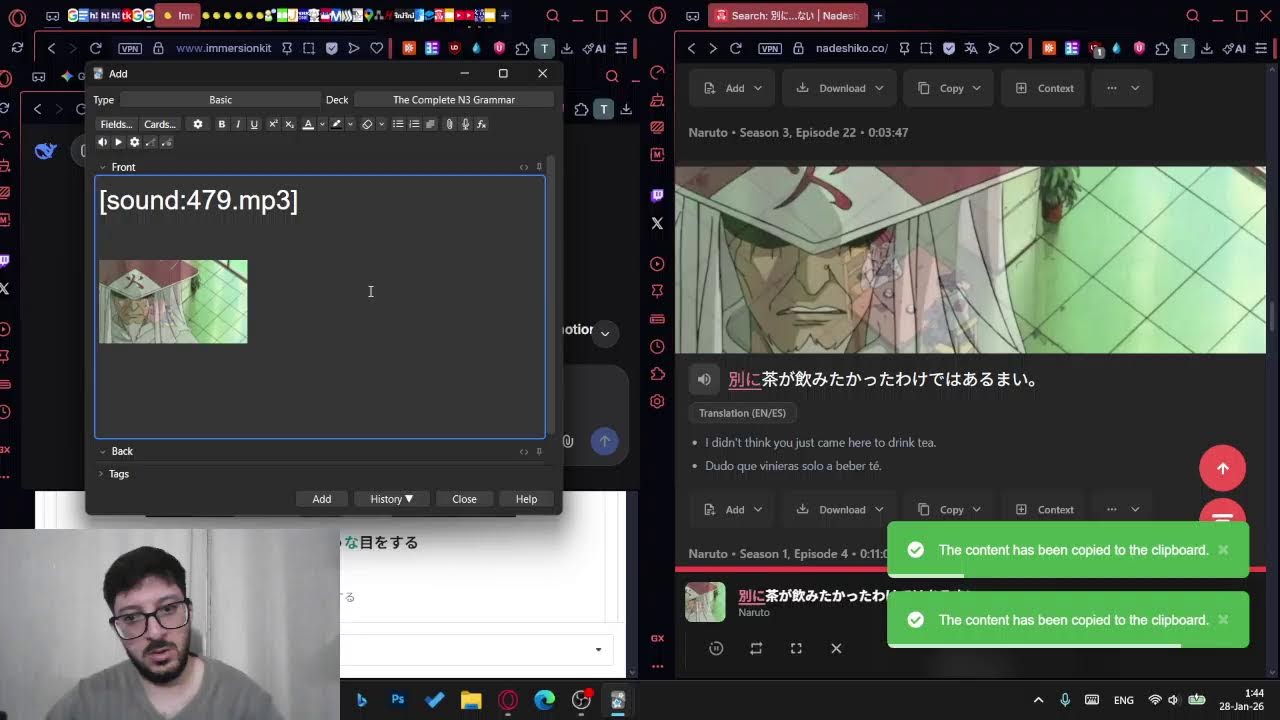Expand the Back field section

tap(102, 451)
